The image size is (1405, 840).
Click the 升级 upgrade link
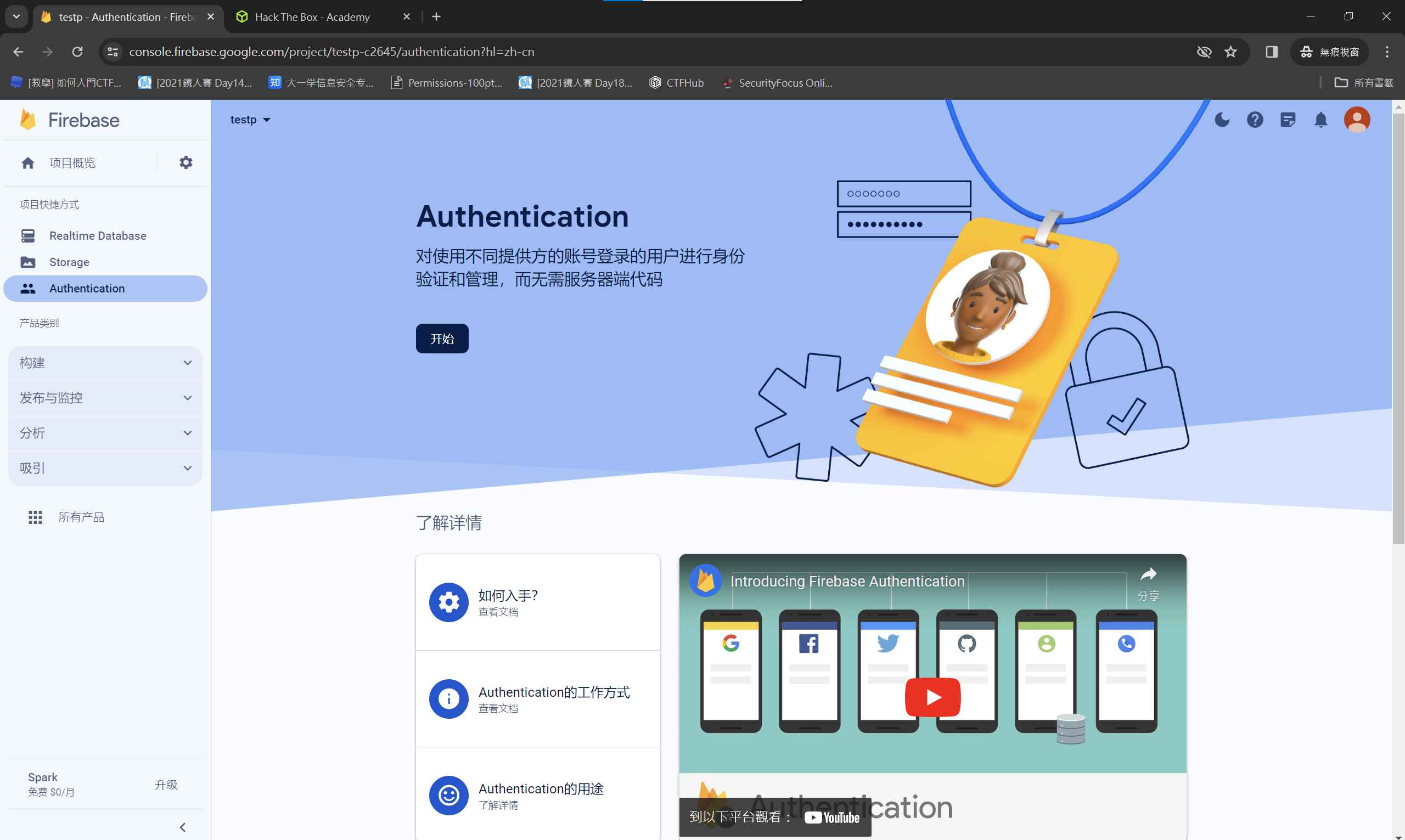click(166, 784)
